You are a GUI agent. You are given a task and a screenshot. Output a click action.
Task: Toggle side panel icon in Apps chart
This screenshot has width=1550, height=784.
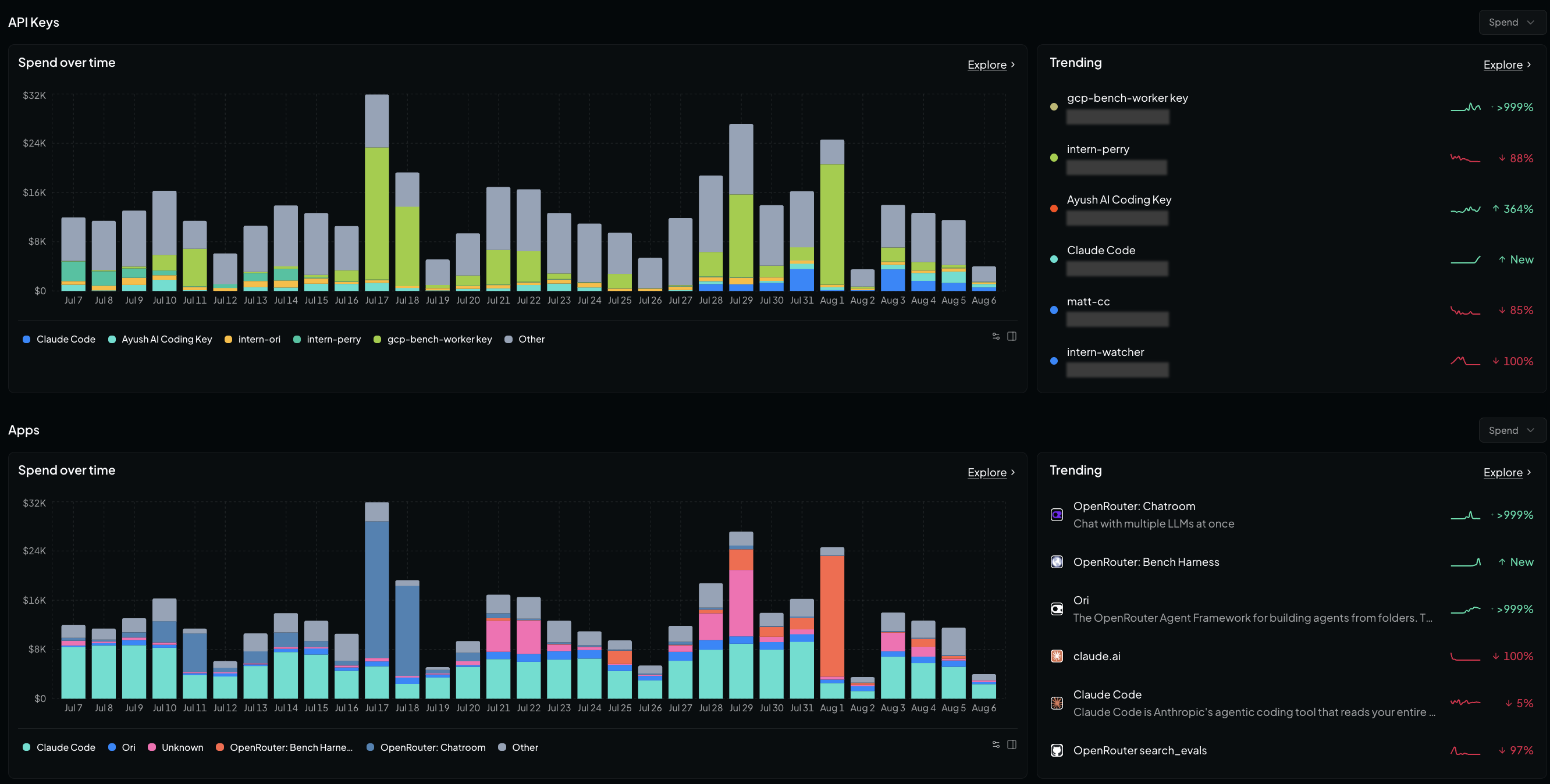point(1012,744)
